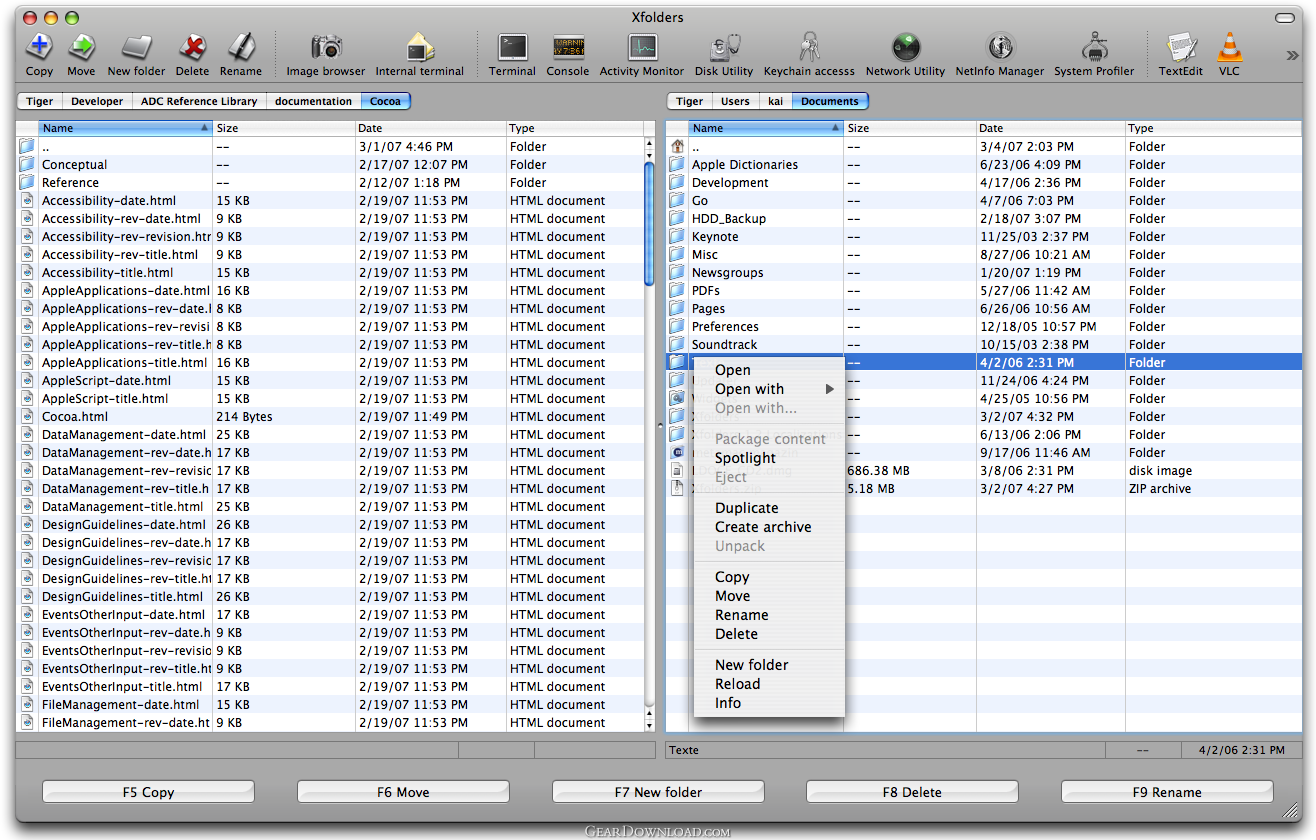
Task: Go to kai in the right path bar
Action: coord(775,101)
